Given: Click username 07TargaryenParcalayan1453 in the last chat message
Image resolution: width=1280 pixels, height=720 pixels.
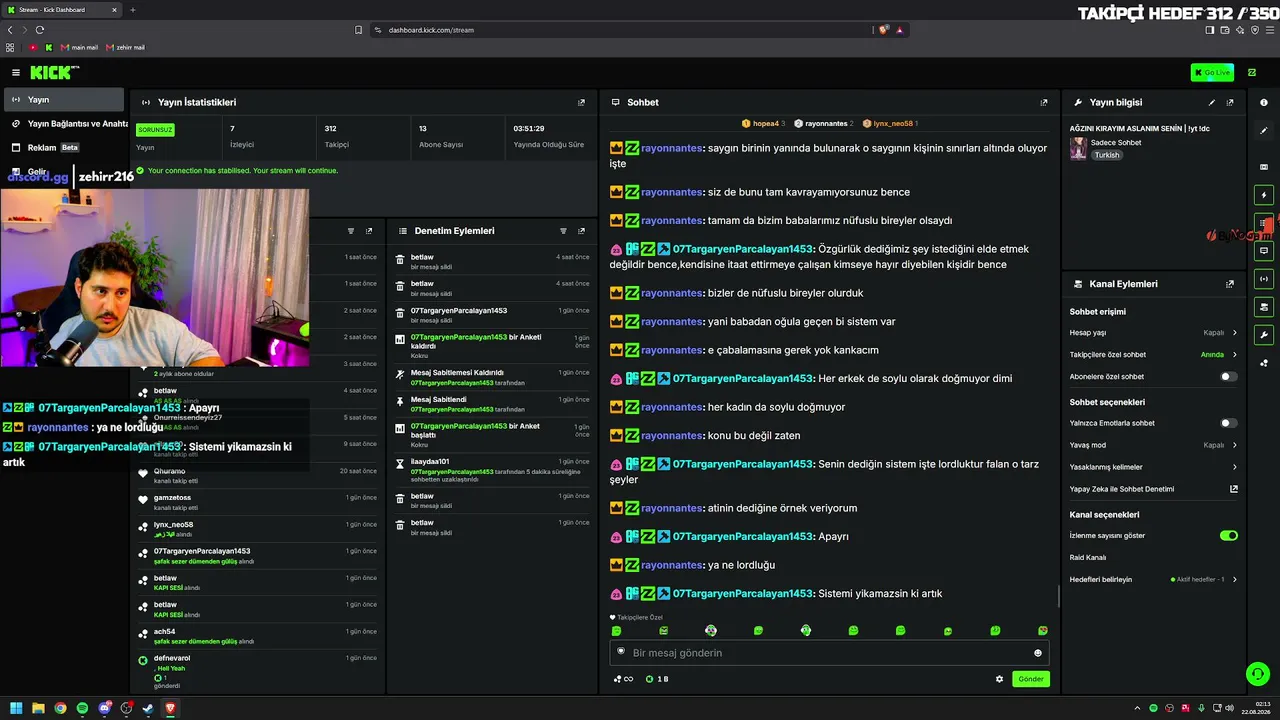Looking at the screenshot, I should click(743, 594).
